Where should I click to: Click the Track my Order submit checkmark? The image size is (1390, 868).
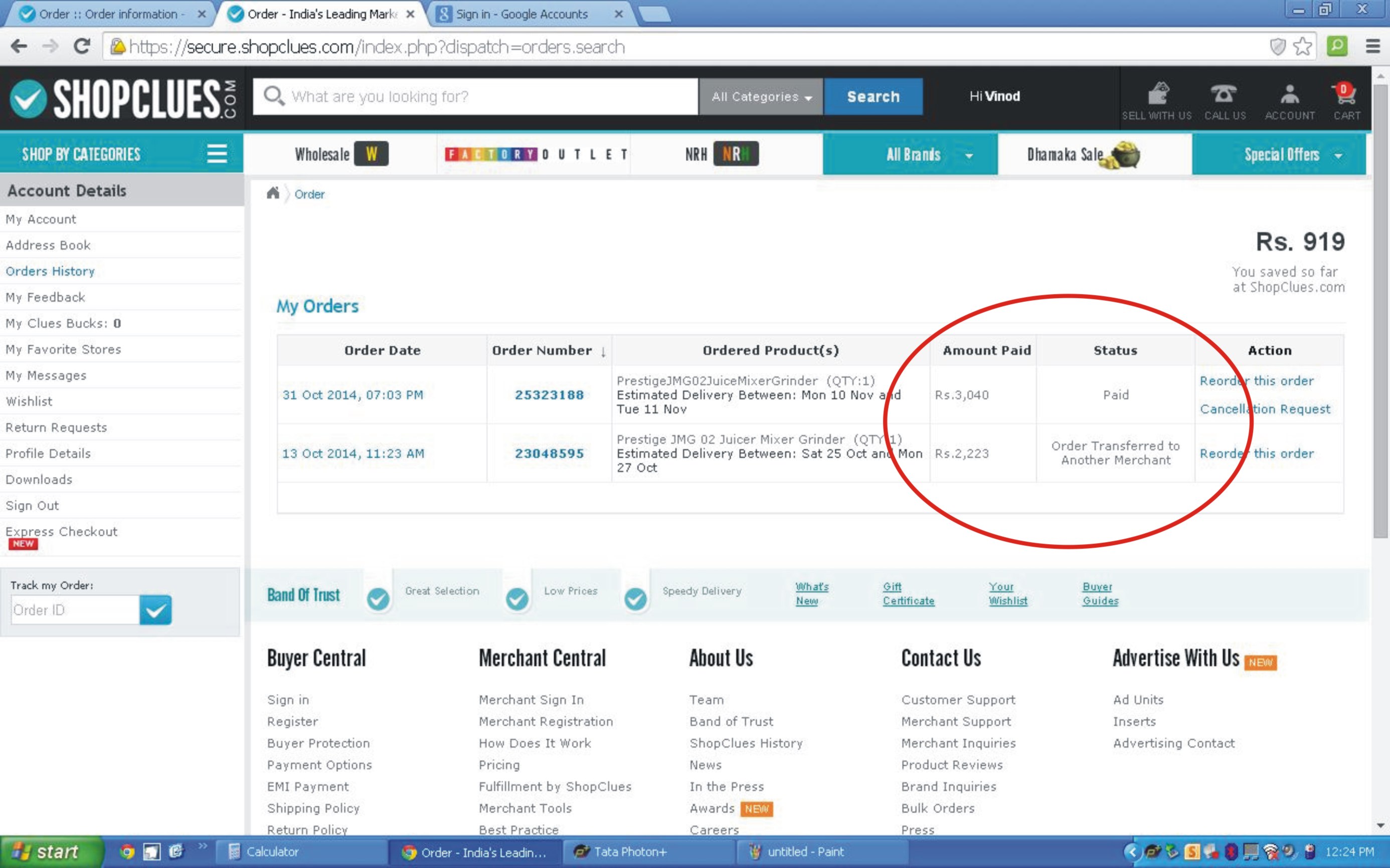tap(155, 610)
